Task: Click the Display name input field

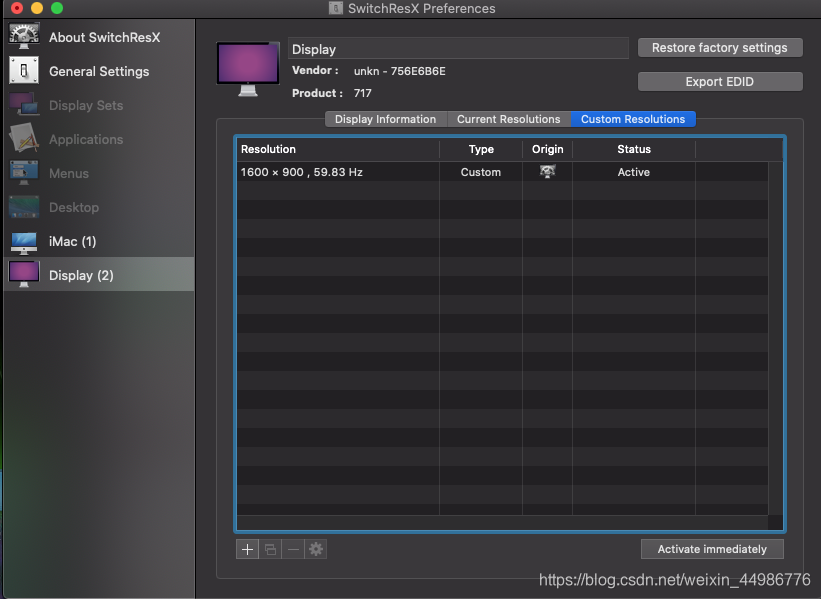Action: pos(458,49)
